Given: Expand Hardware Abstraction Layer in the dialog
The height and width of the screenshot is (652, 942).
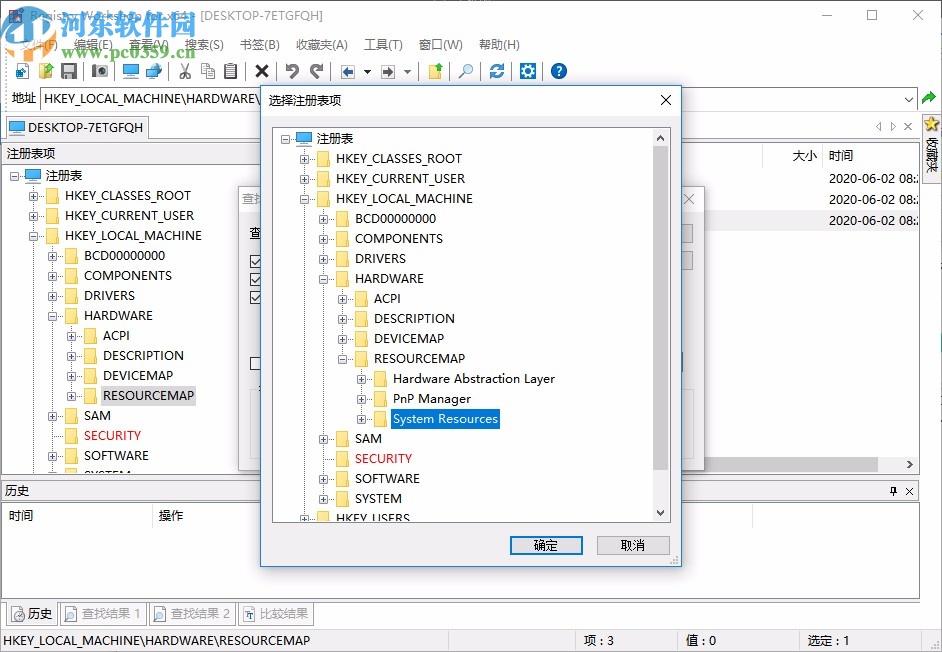Looking at the screenshot, I should click(x=361, y=379).
